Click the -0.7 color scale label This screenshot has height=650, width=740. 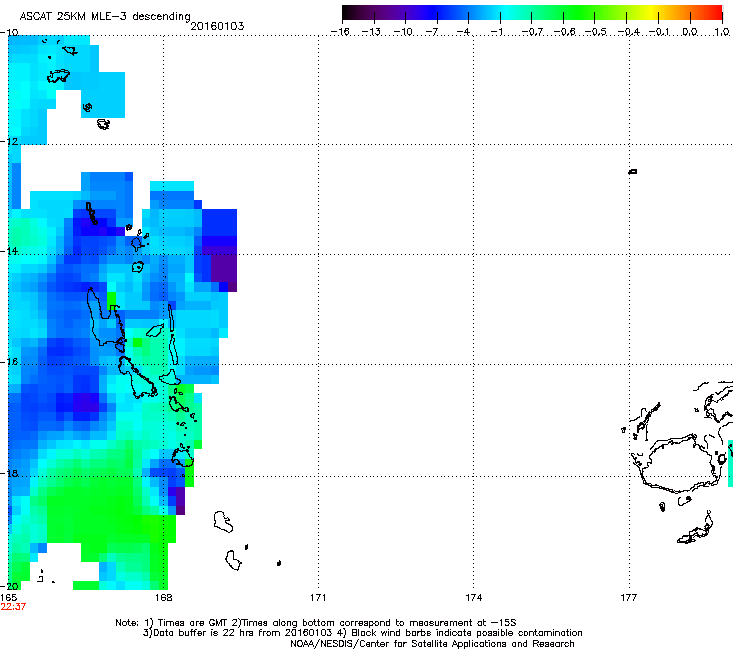(532, 32)
